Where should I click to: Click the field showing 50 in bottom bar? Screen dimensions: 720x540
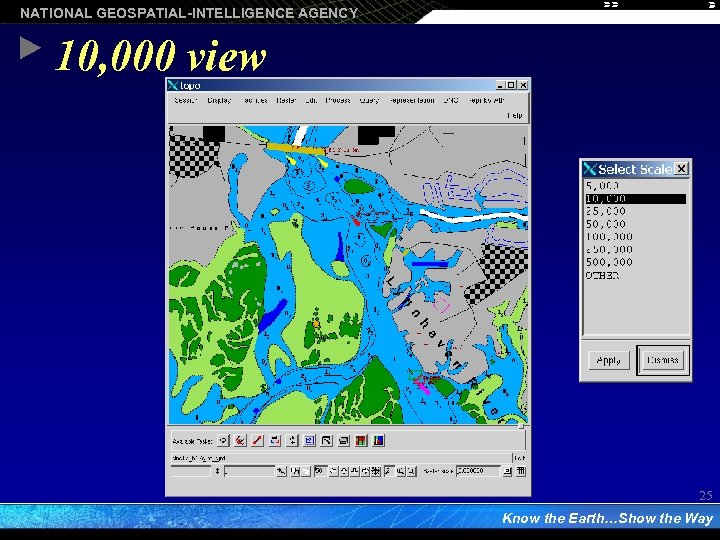[320, 471]
